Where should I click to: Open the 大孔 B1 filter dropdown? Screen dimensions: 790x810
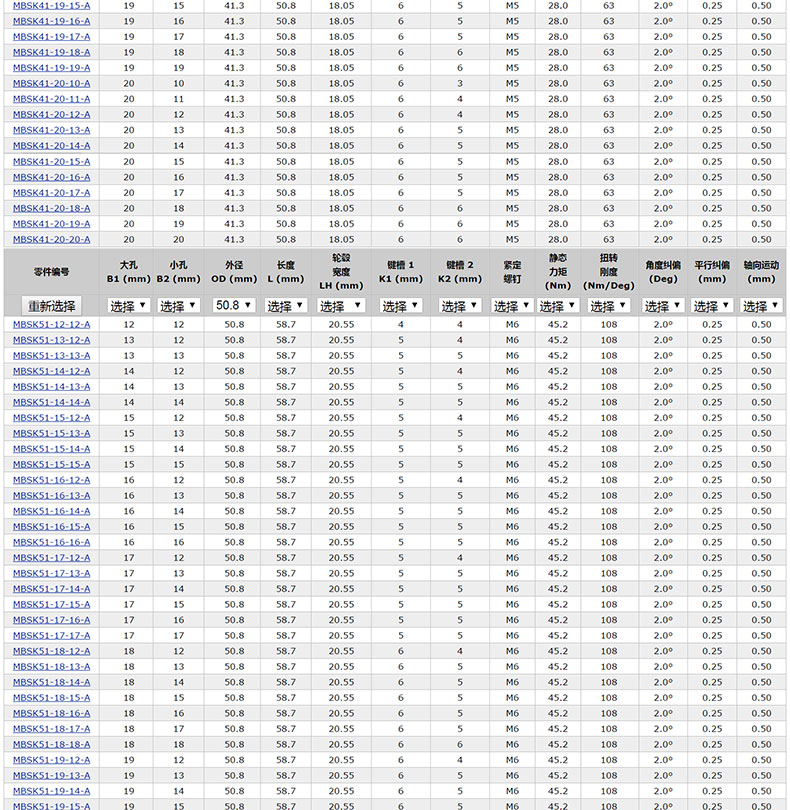coord(129,306)
